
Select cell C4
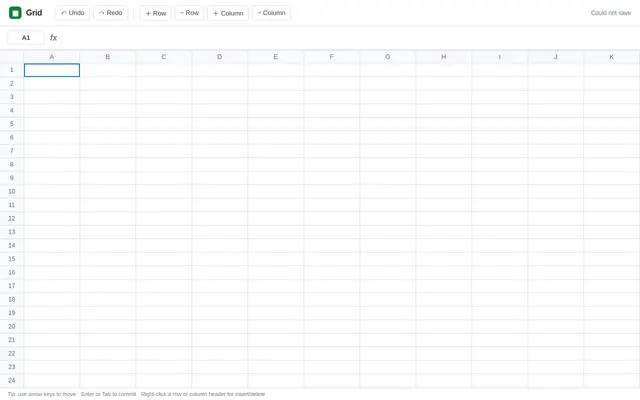(x=164, y=110)
